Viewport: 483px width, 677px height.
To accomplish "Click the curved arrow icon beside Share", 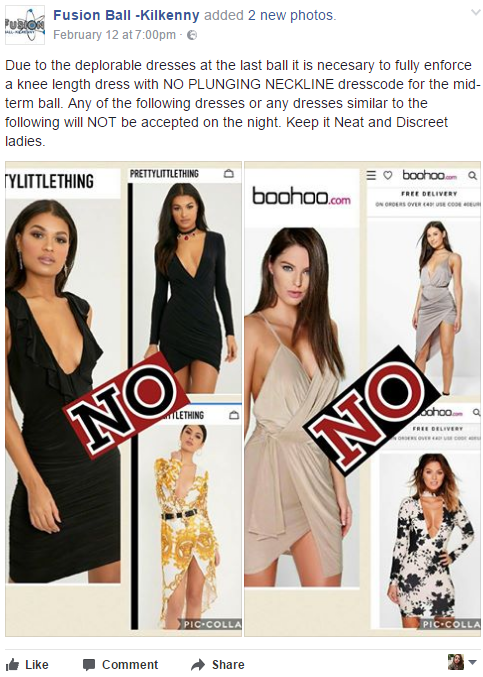I will 198,664.
